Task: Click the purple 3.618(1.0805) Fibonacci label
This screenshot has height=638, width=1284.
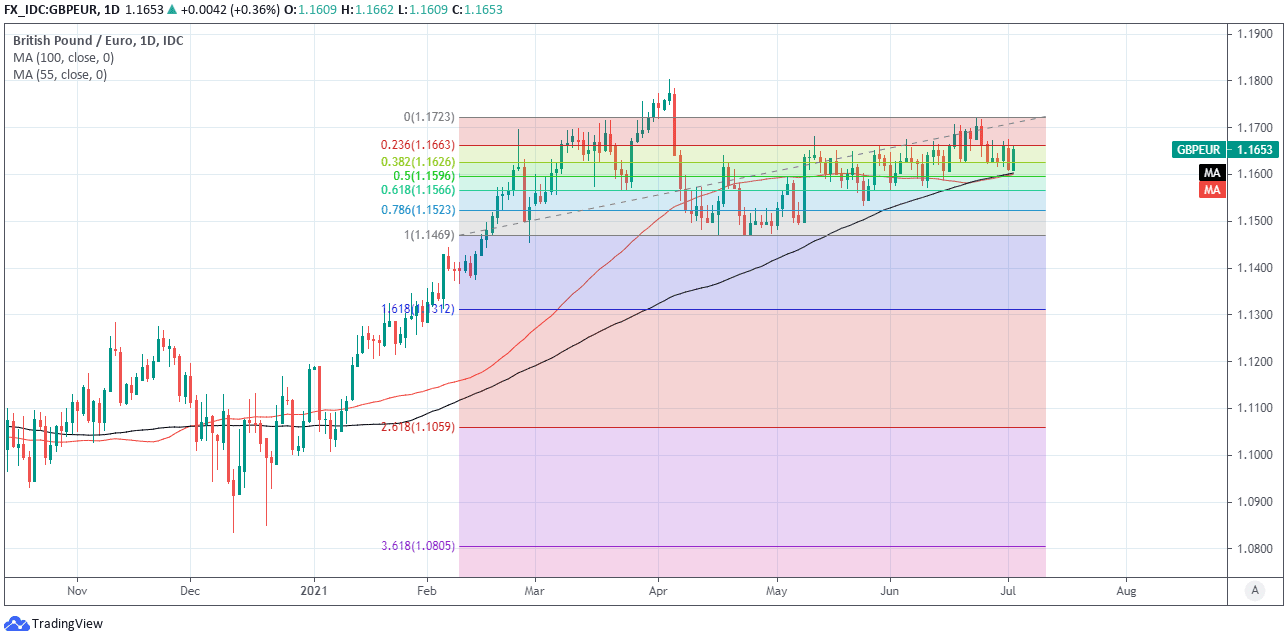Action: tap(417, 546)
